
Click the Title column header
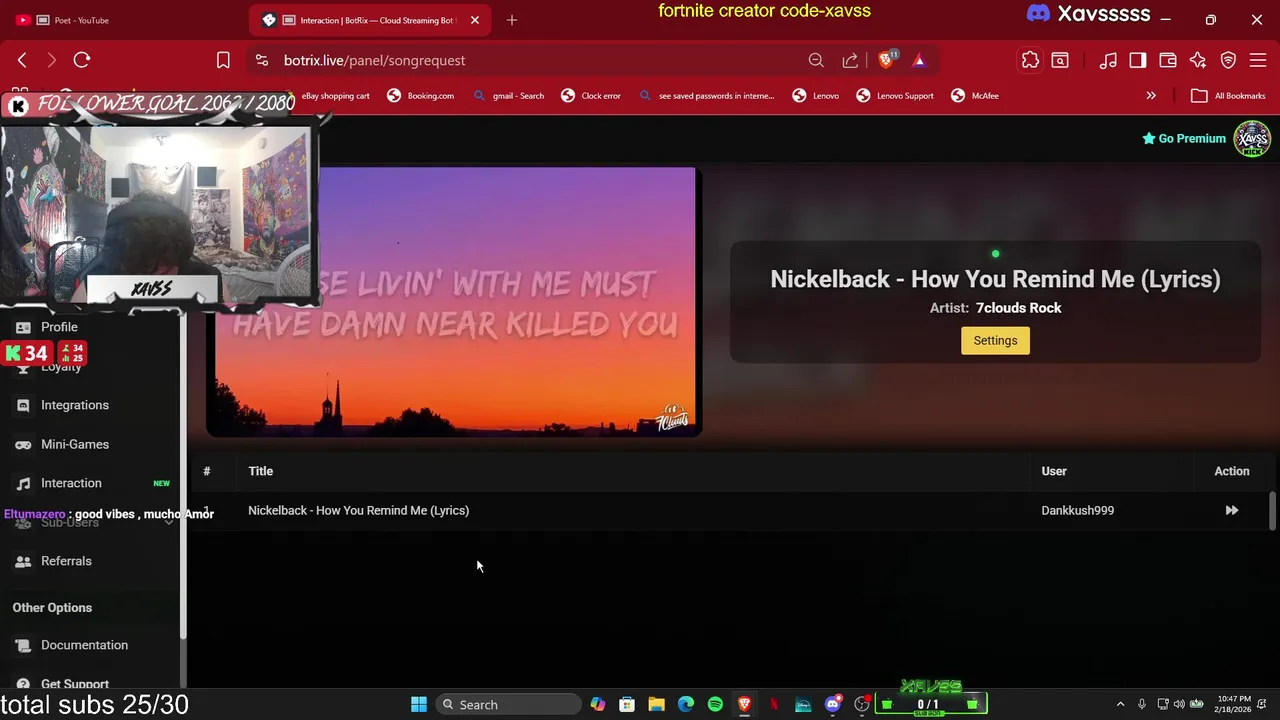[x=260, y=471]
